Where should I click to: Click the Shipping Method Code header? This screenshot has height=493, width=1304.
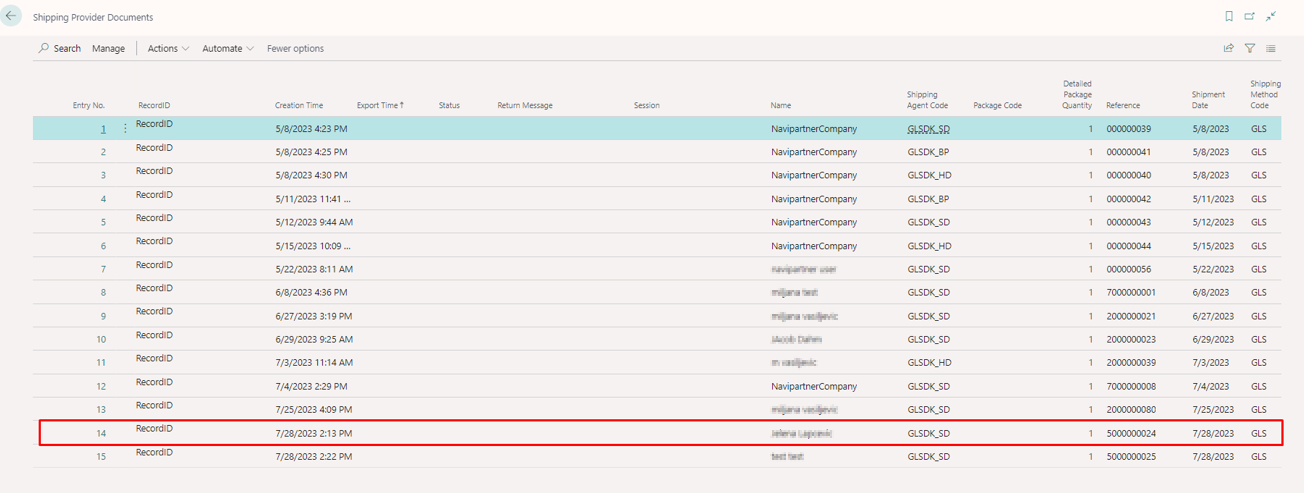pos(1265,94)
